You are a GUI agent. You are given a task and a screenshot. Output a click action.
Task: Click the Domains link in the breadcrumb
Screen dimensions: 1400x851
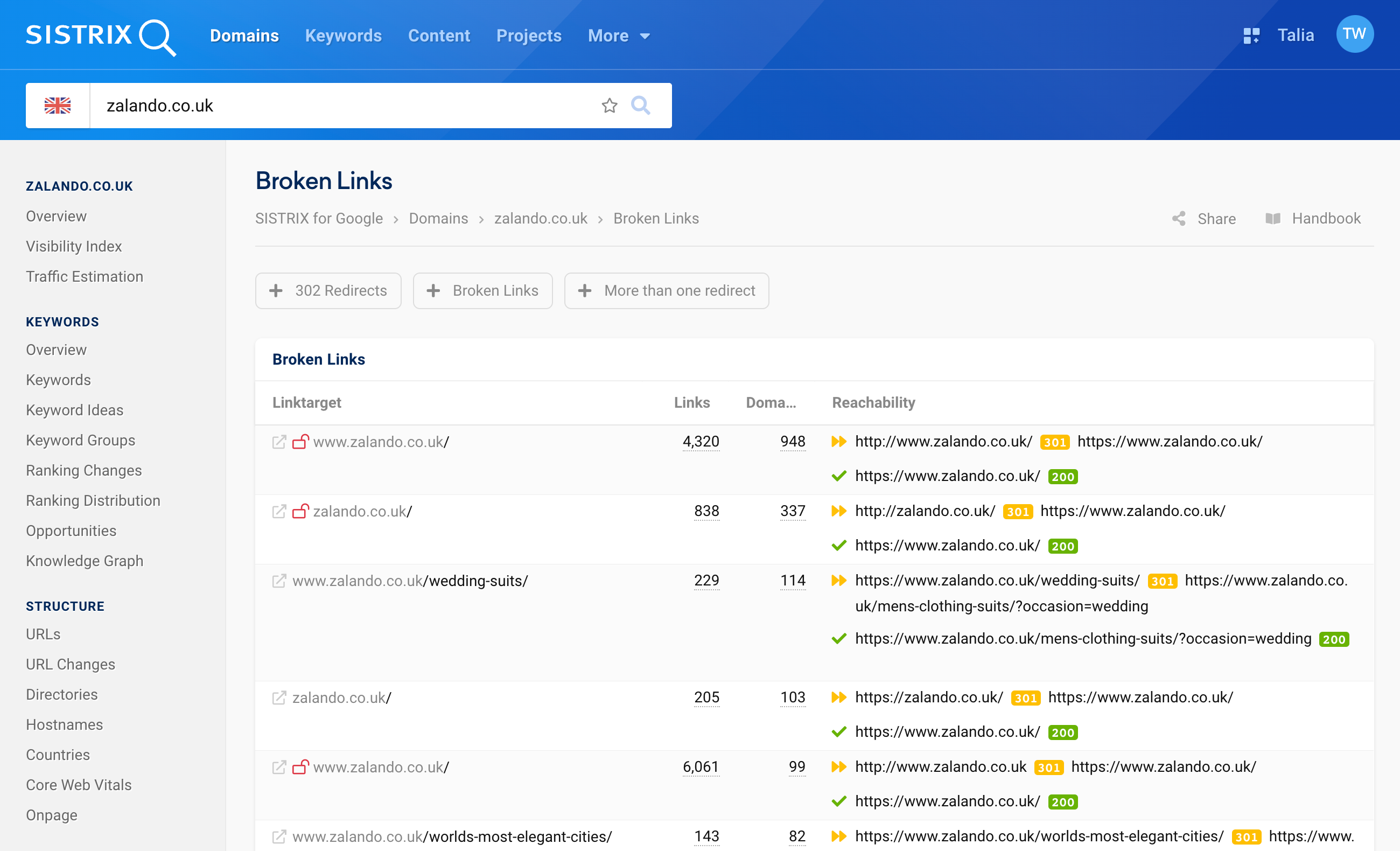point(438,218)
